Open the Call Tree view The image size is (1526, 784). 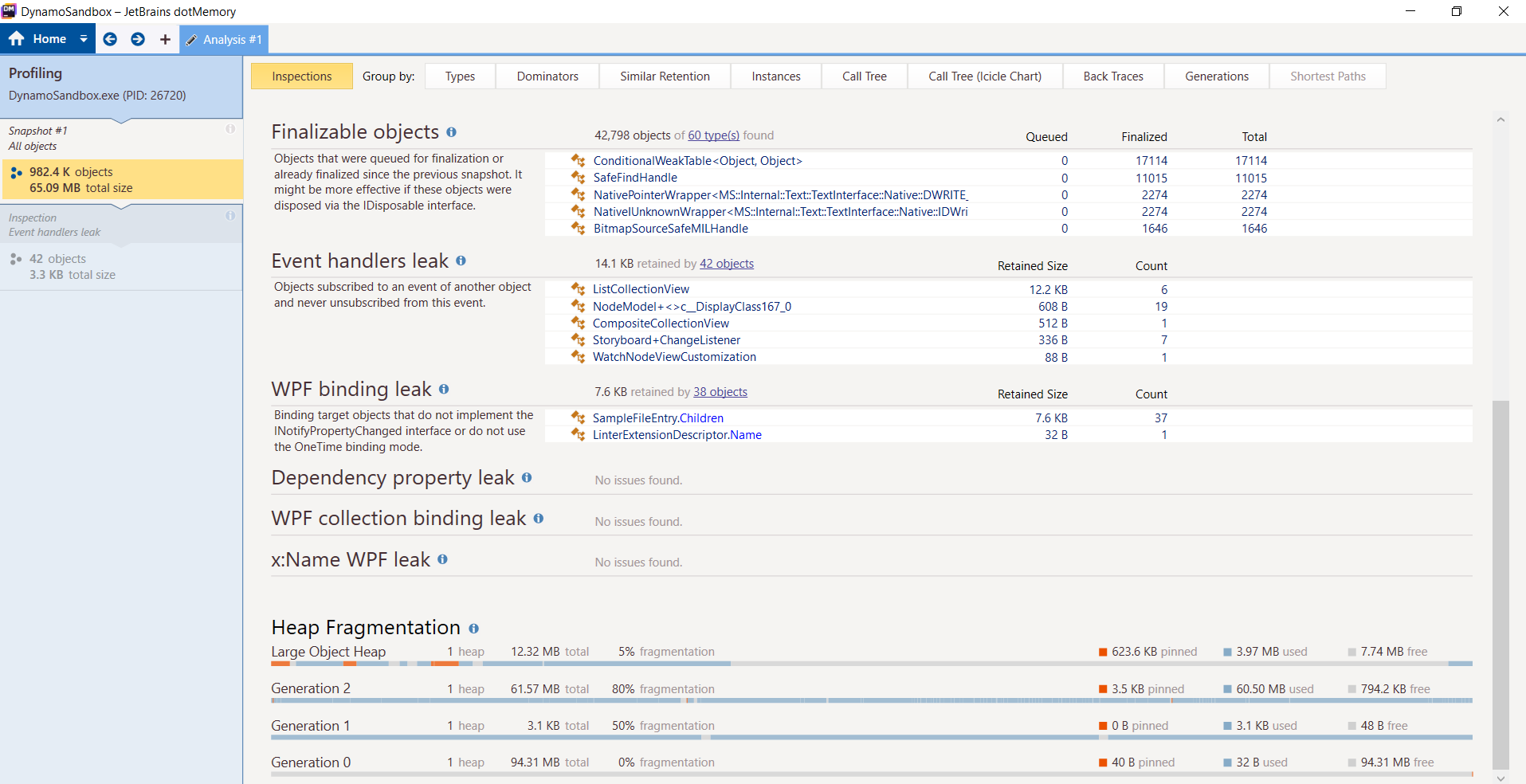pos(865,76)
